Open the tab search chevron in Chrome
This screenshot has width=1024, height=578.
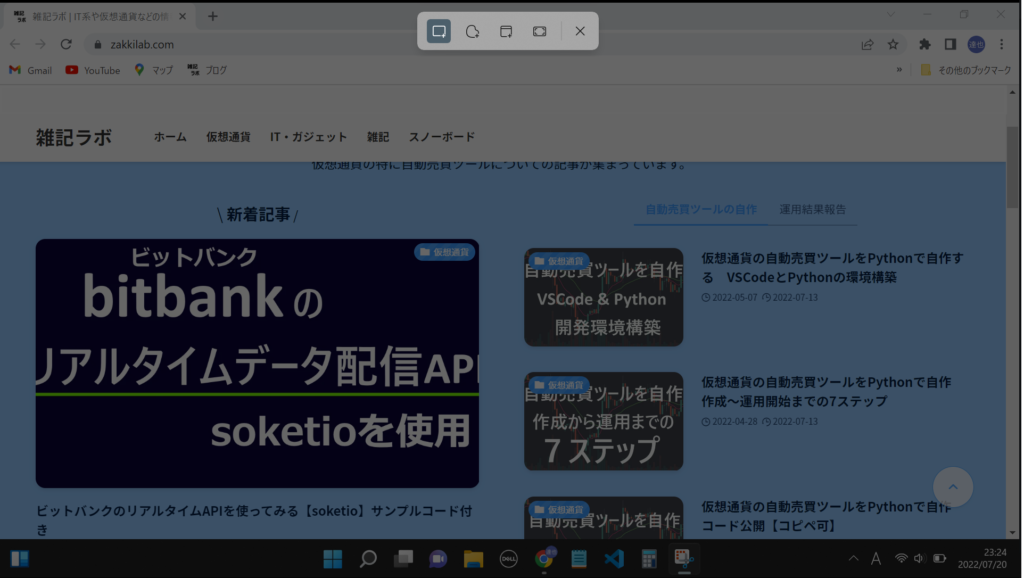[x=891, y=14]
